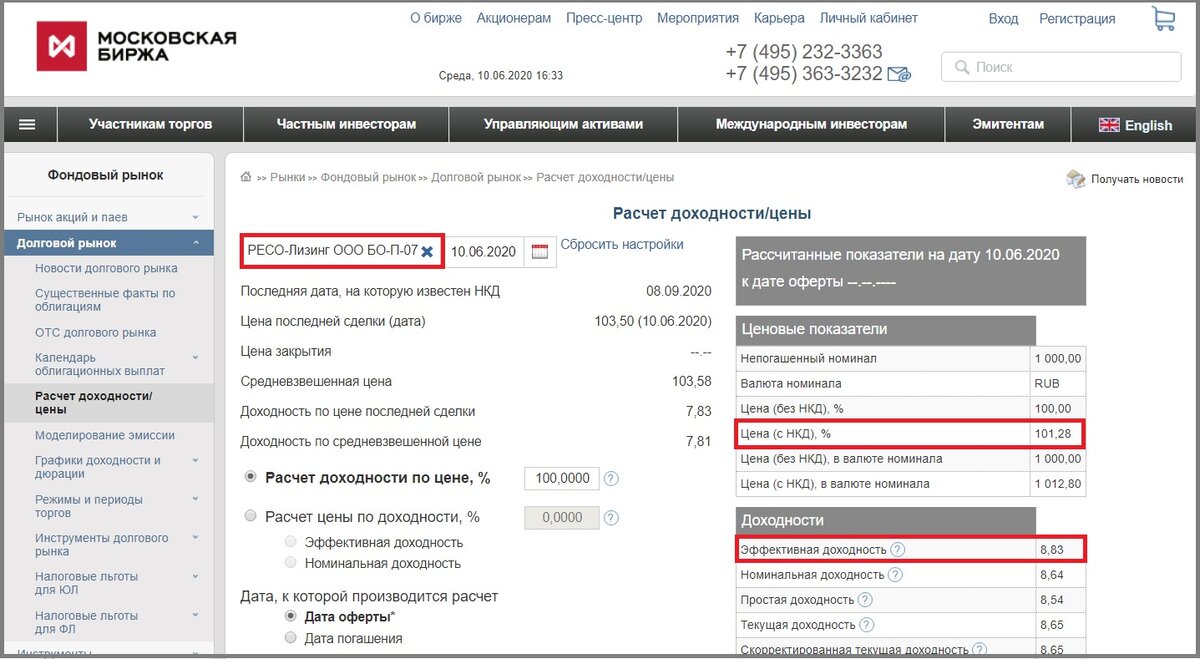This screenshot has height=659, width=1200.
Task: Click the UK flag language icon
Action: click(x=1109, y=125)
